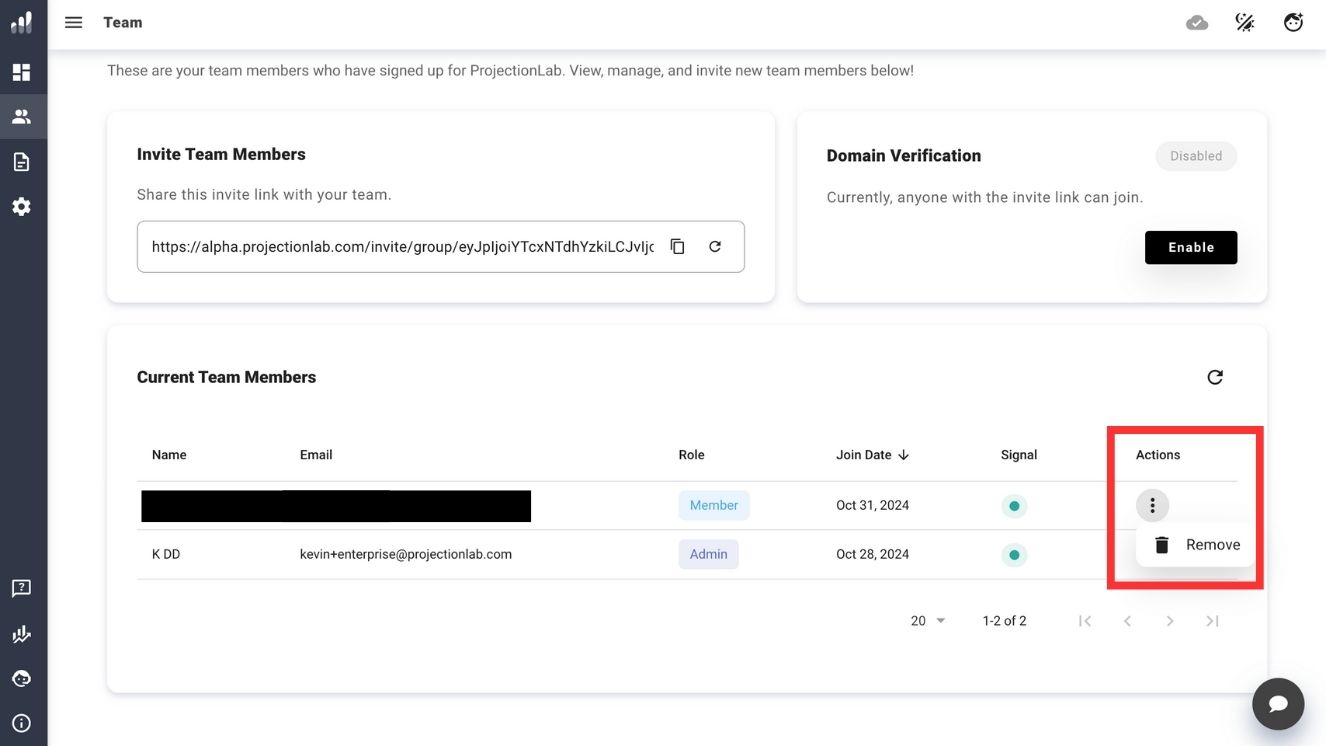The height and width of the screenshot is (746, 1326).
Task: Expand the rows per page dropdown
Action: click(928, 621)
